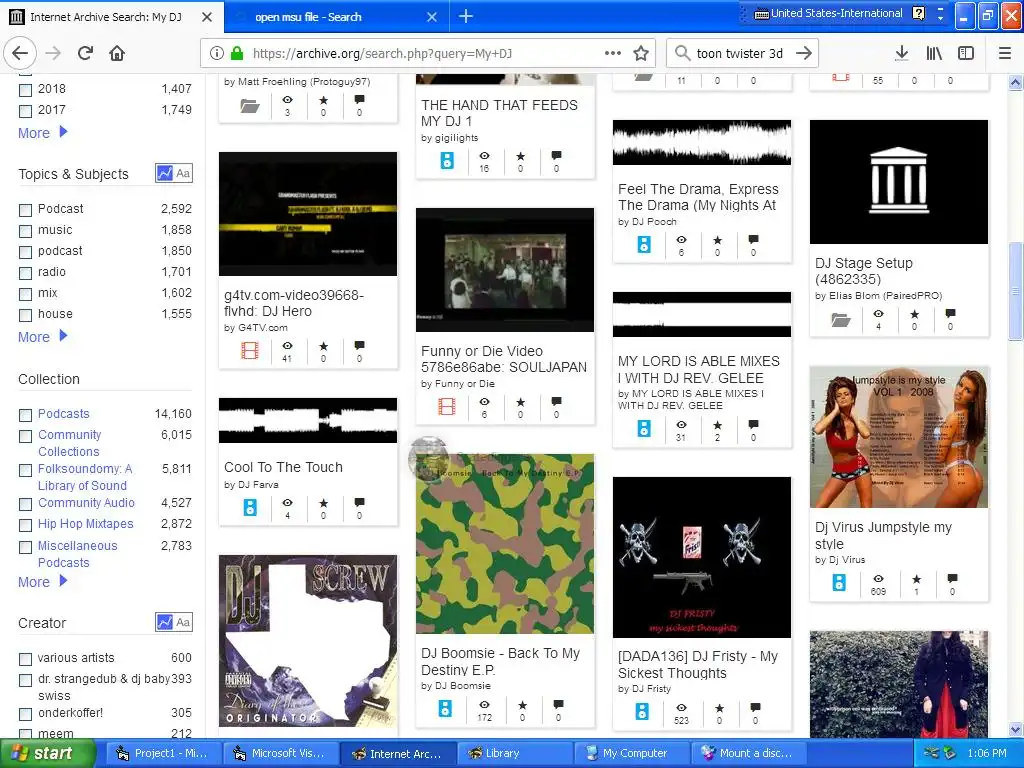Viewport: 1024px width, 768px height.
Task: Check the 2018 year filter
Action: point(25,89)
